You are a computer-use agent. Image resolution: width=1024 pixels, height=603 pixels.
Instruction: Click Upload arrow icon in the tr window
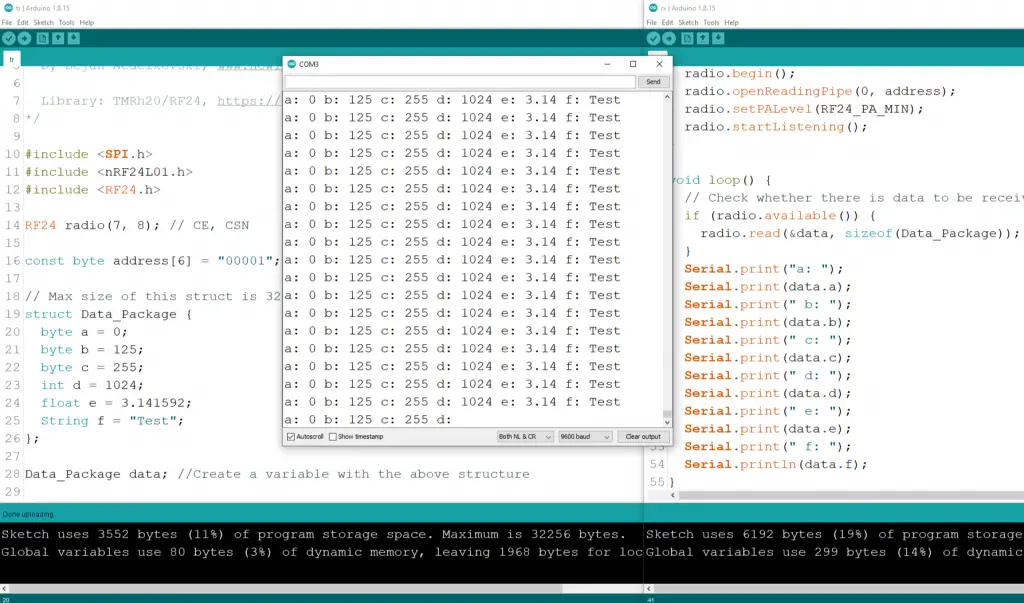[x=24, y=38]
